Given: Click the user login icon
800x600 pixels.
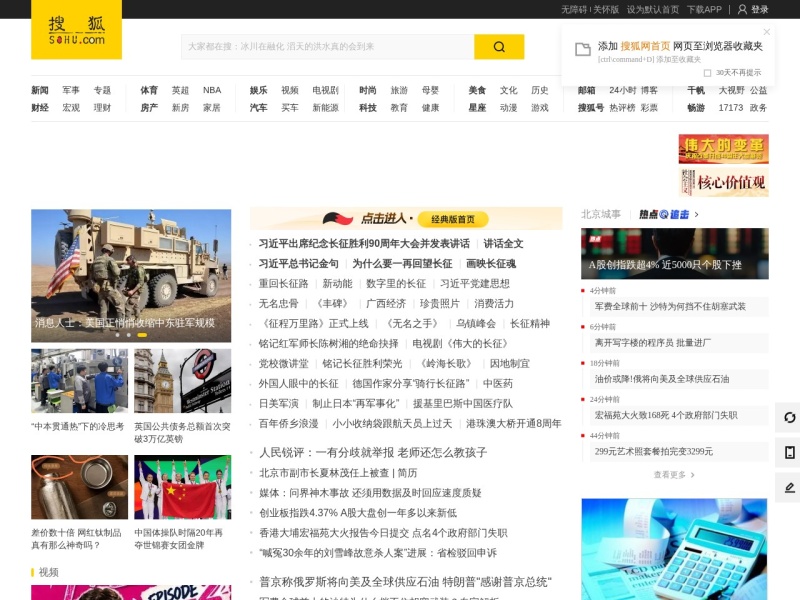Looking at the screenshot, I should [x=742, y=9].
